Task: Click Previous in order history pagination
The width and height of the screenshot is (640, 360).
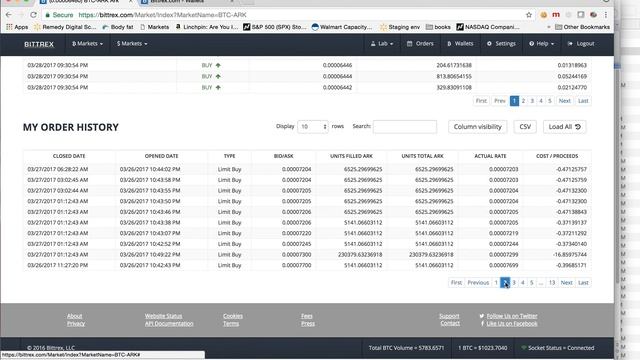Action: coord(478,282)
